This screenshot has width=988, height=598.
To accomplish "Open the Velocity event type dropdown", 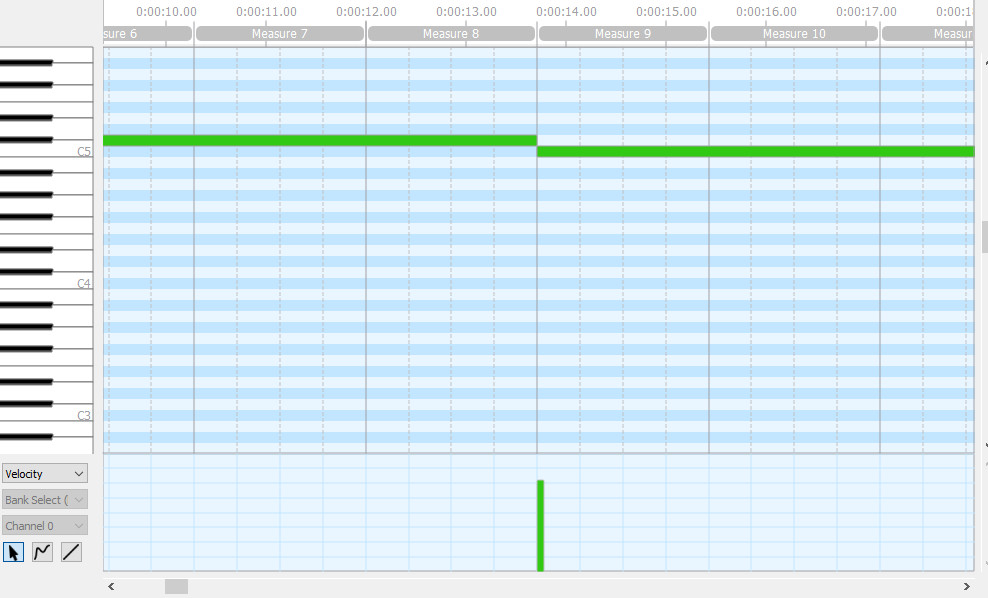I will tap(45, 474).
